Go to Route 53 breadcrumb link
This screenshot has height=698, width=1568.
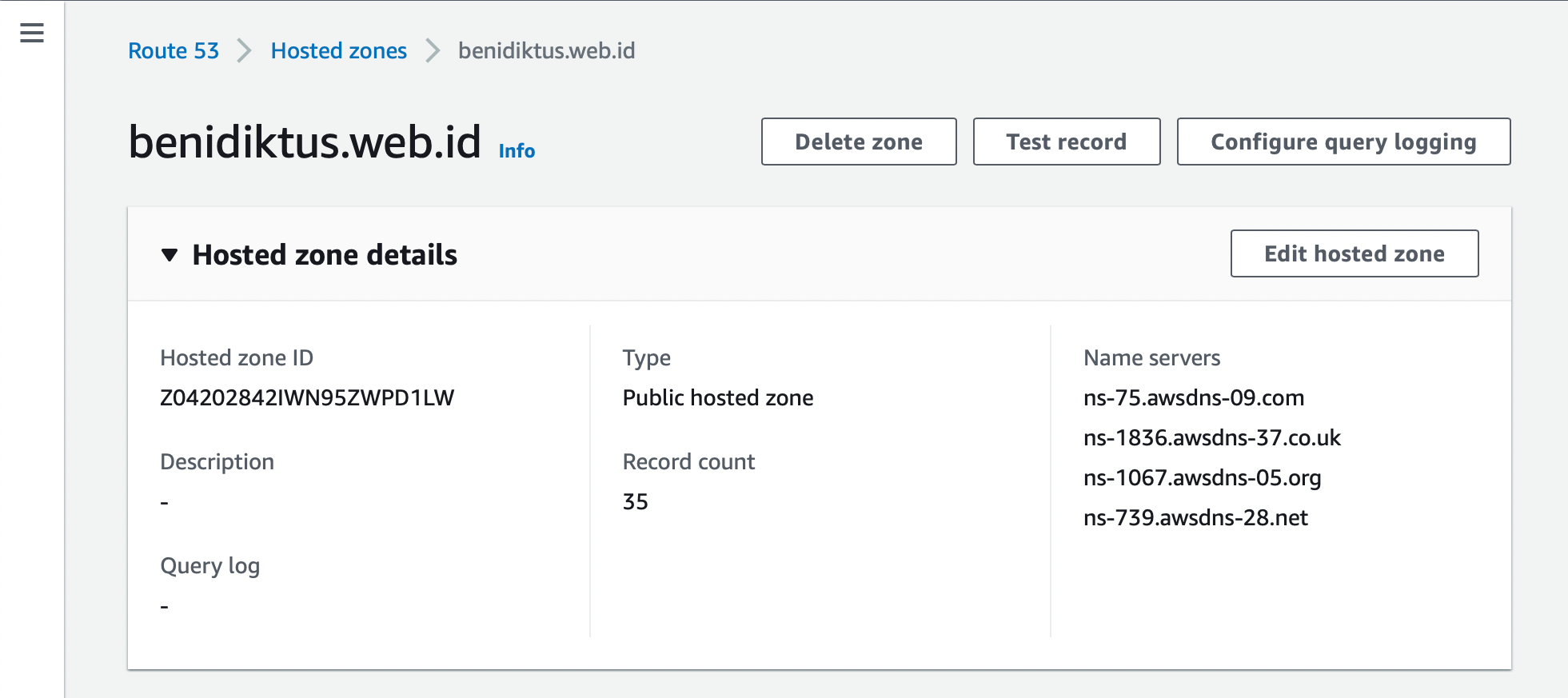click(174, 51)
